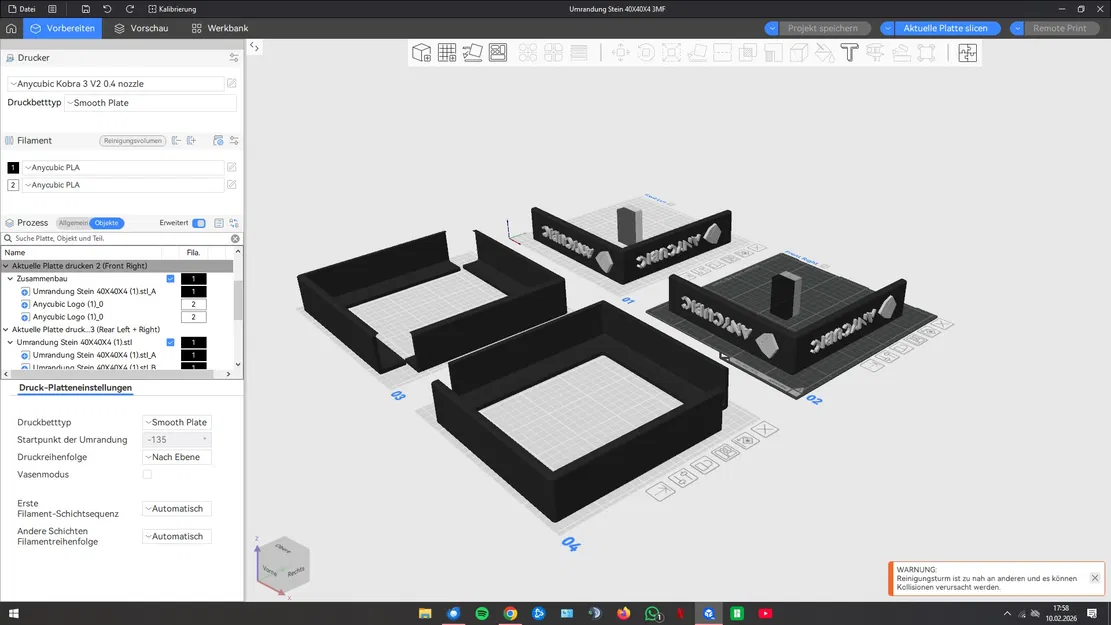Click filament 1 black color swatch
Screen dimensions: 1111x625
[x=11, y=167]
